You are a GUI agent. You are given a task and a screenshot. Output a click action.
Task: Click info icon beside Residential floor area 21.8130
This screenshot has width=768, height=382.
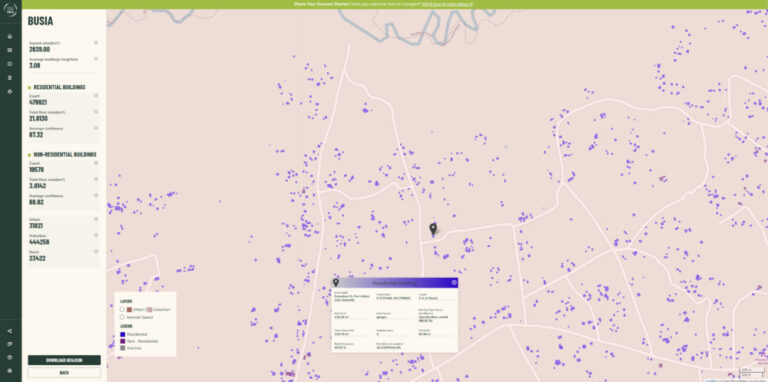[x=96, y=112]
